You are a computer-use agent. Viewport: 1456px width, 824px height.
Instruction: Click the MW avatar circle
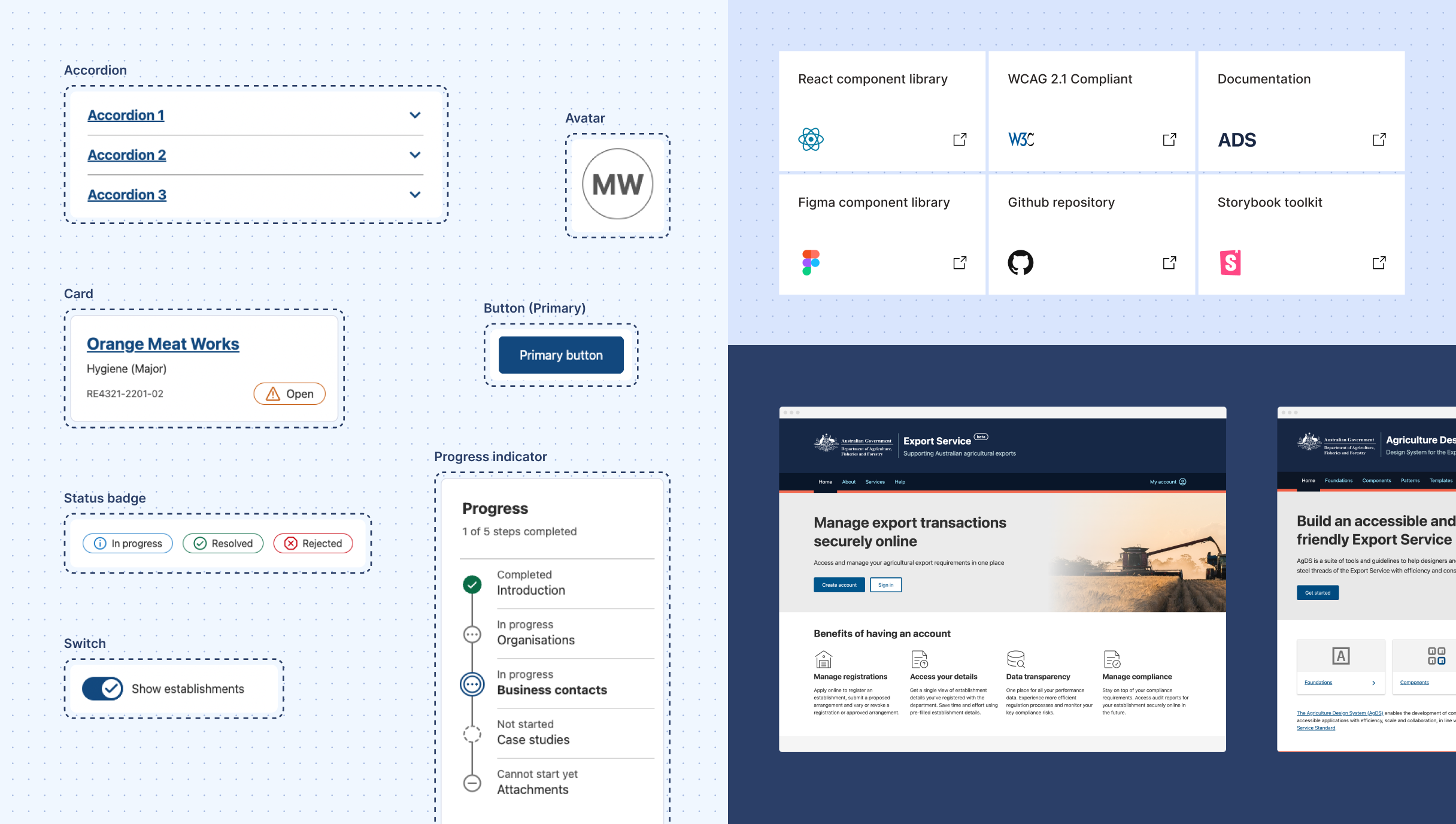click(x=617, y=184)
